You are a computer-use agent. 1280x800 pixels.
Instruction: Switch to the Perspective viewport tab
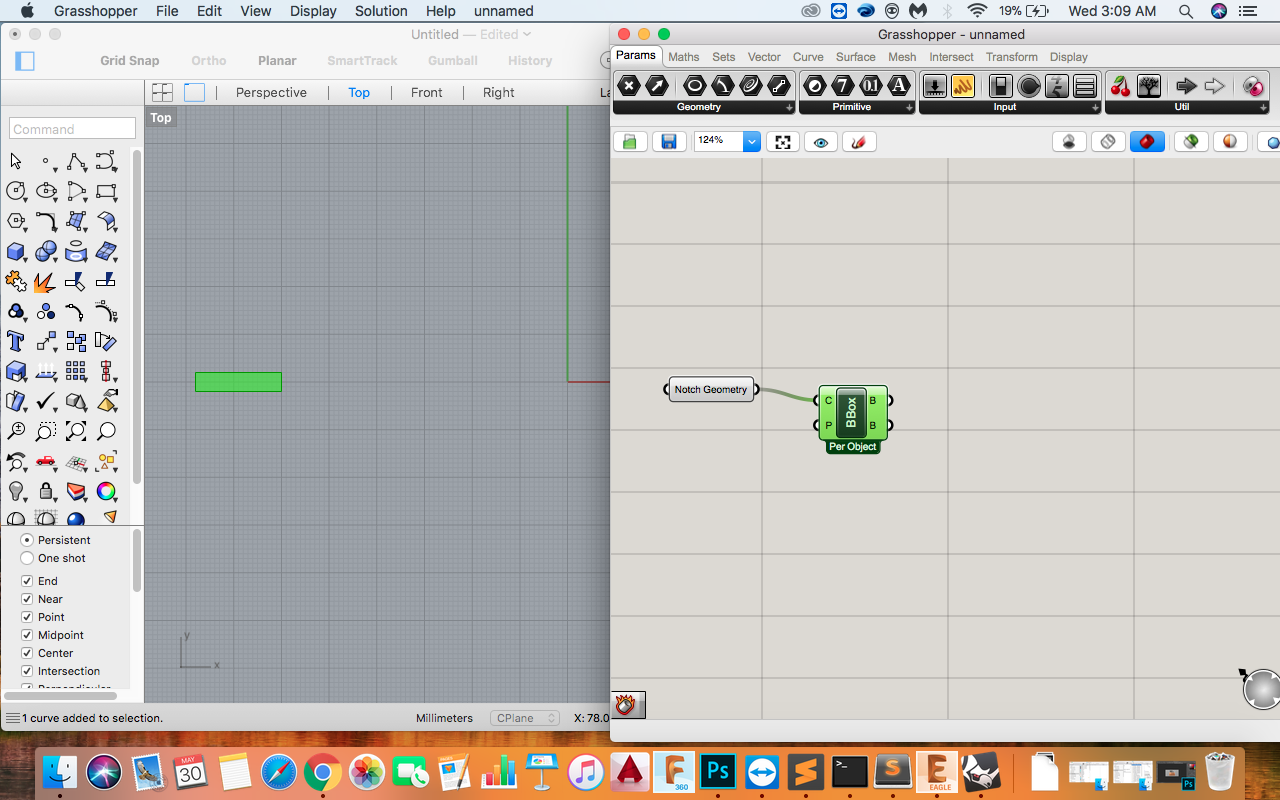pyautogui.click(x=271, y=92)
